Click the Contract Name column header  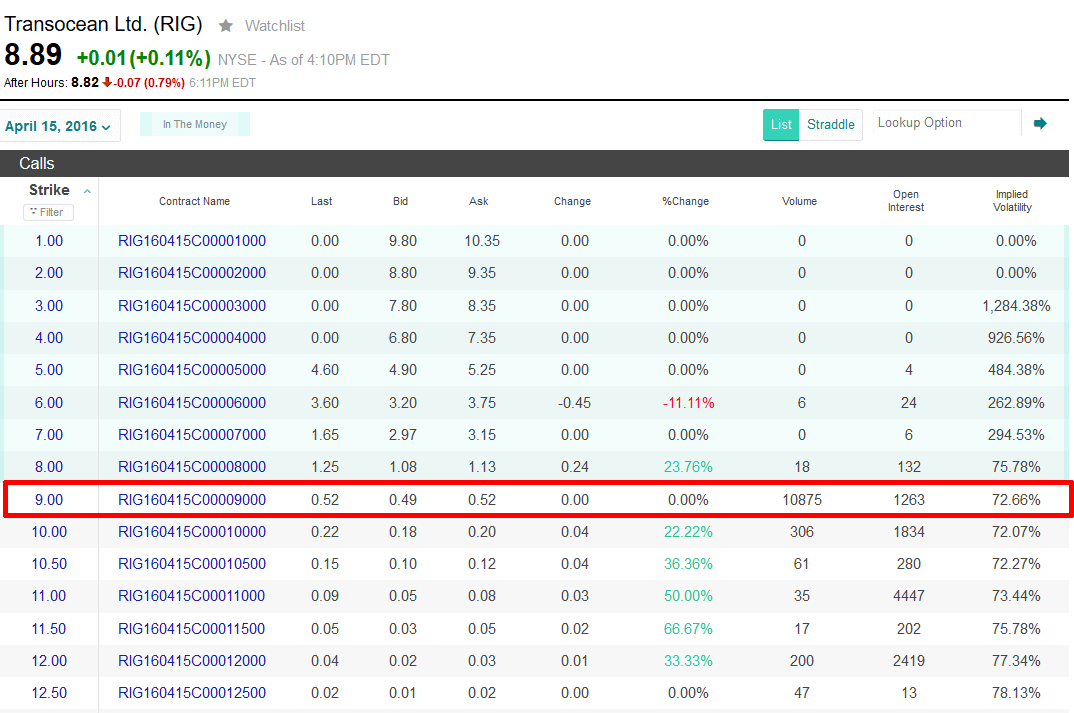pos(195,201)
